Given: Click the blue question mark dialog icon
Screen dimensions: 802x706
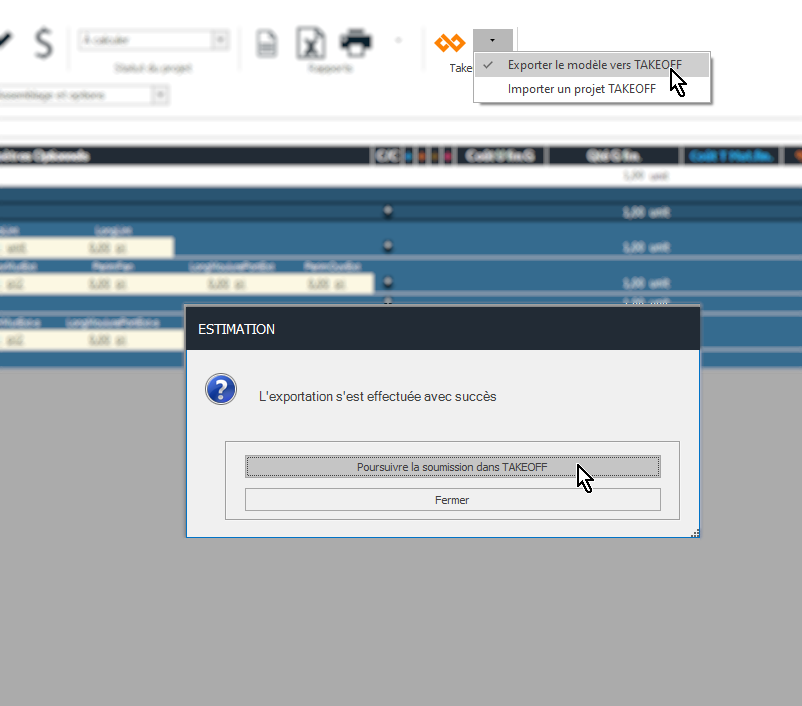Looking at the screenshot, I should coord(221,389).
